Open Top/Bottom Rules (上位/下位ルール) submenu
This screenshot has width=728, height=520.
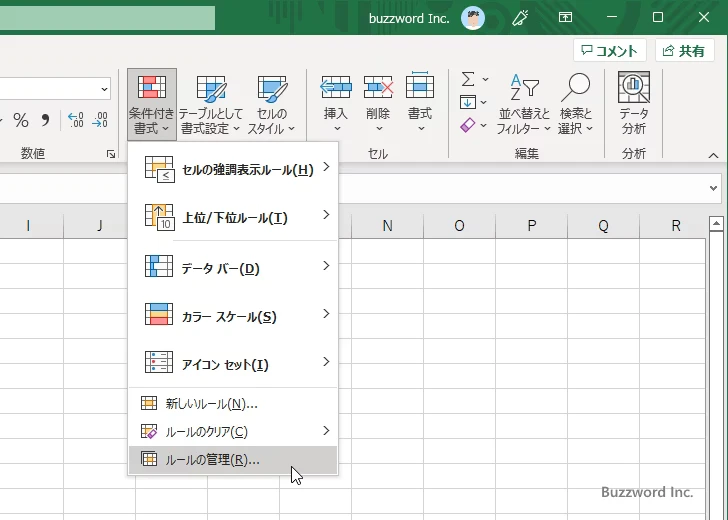(234, 217)
